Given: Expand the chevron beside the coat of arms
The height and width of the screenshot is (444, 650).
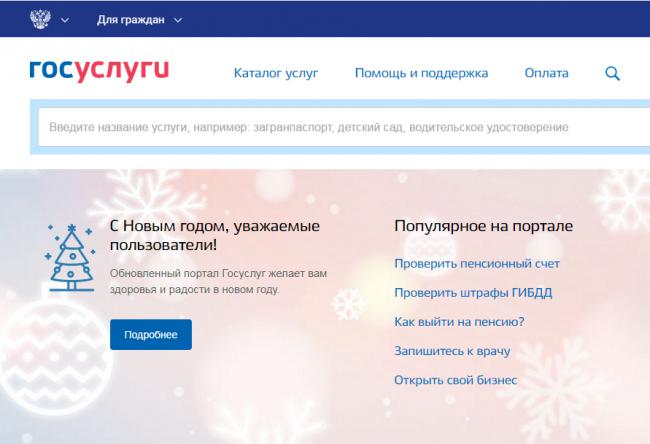Looking at the screenshot, I should [65, 20].
